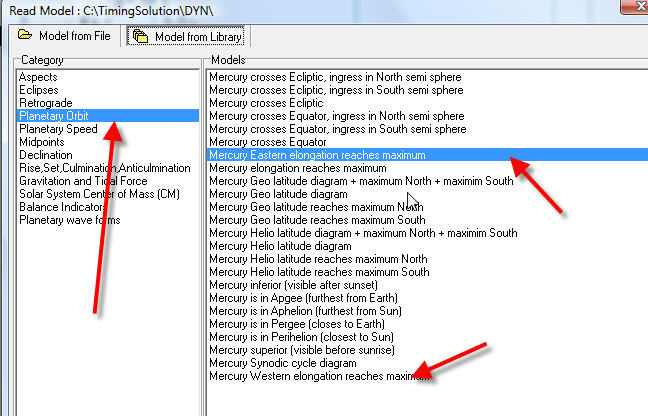Select Solar System Center of Mass category
The height and width of the screenshot is (416, 648).
[99, 194]
